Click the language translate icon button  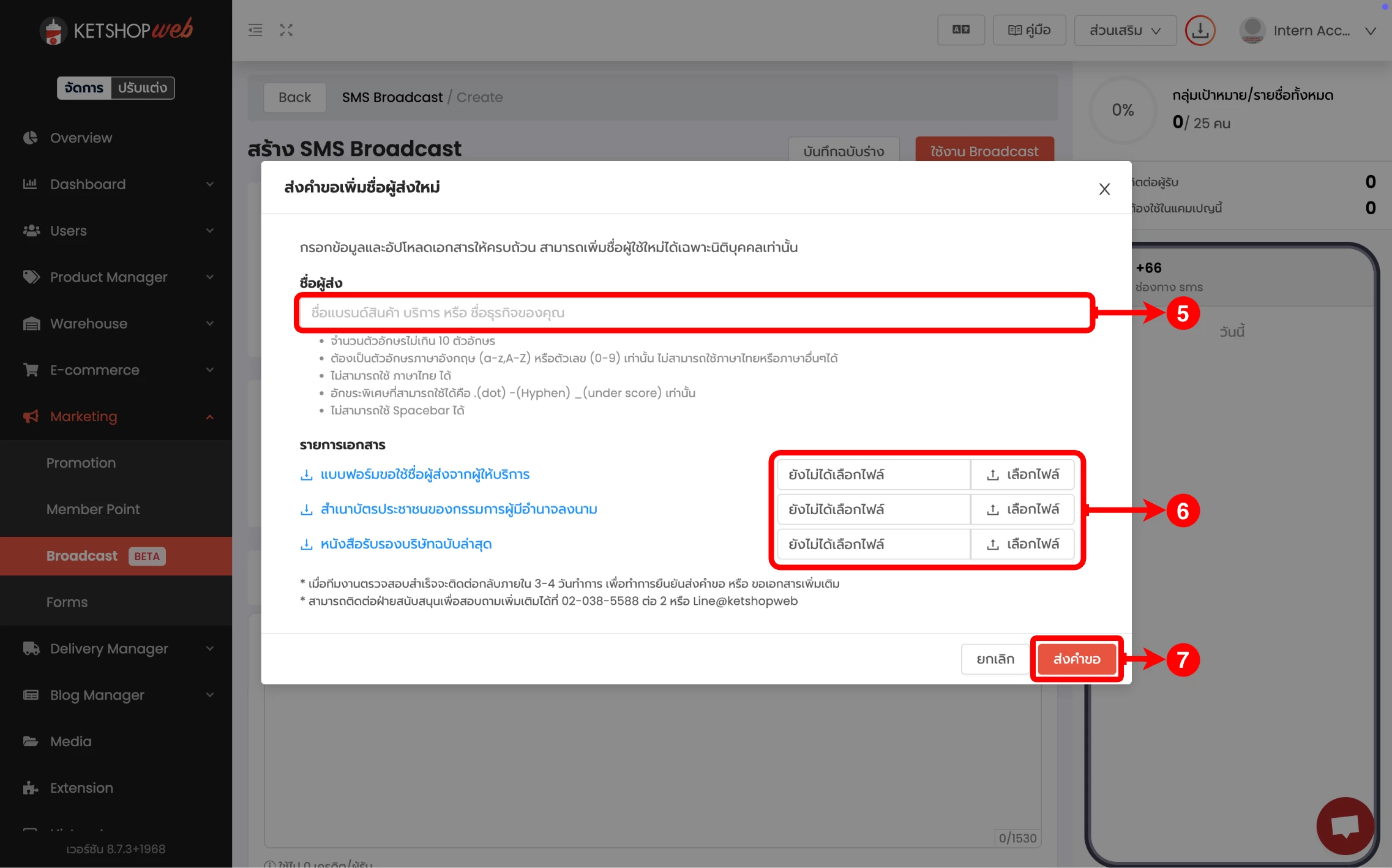pyautogui.click(x=960, y=30)
